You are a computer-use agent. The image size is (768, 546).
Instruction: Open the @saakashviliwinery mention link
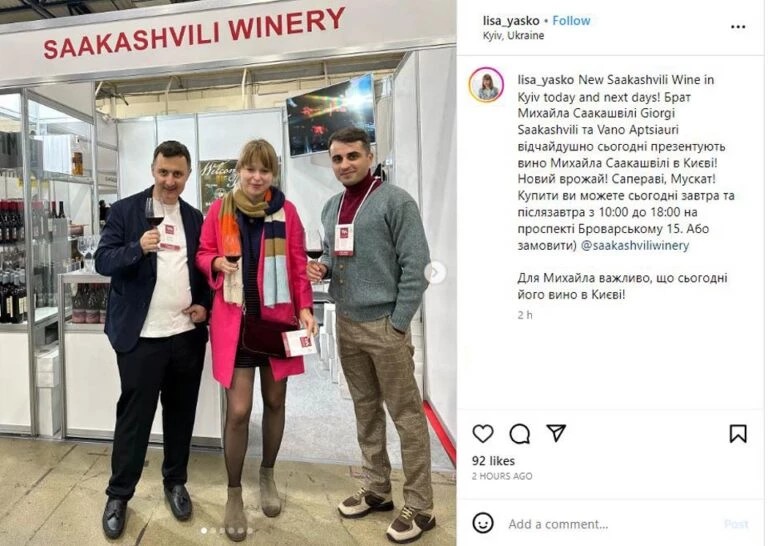click(x=634, y=245)
